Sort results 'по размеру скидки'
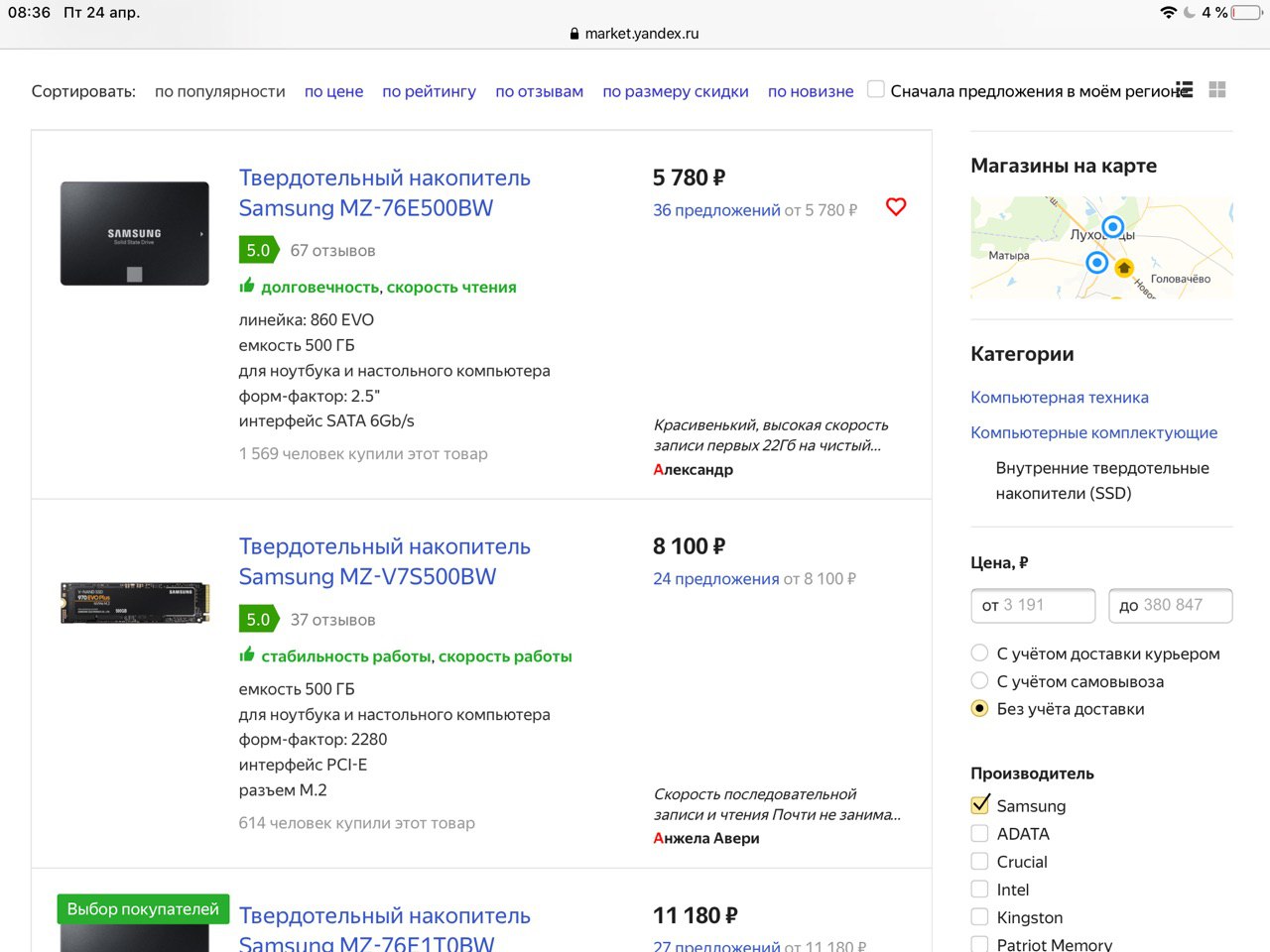The image size is (1270, 952). pyautogui.click(x=676, y=91)
